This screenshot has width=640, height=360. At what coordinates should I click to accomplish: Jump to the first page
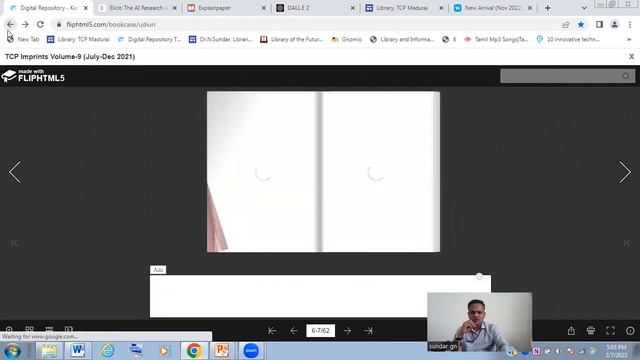(272, 331)
